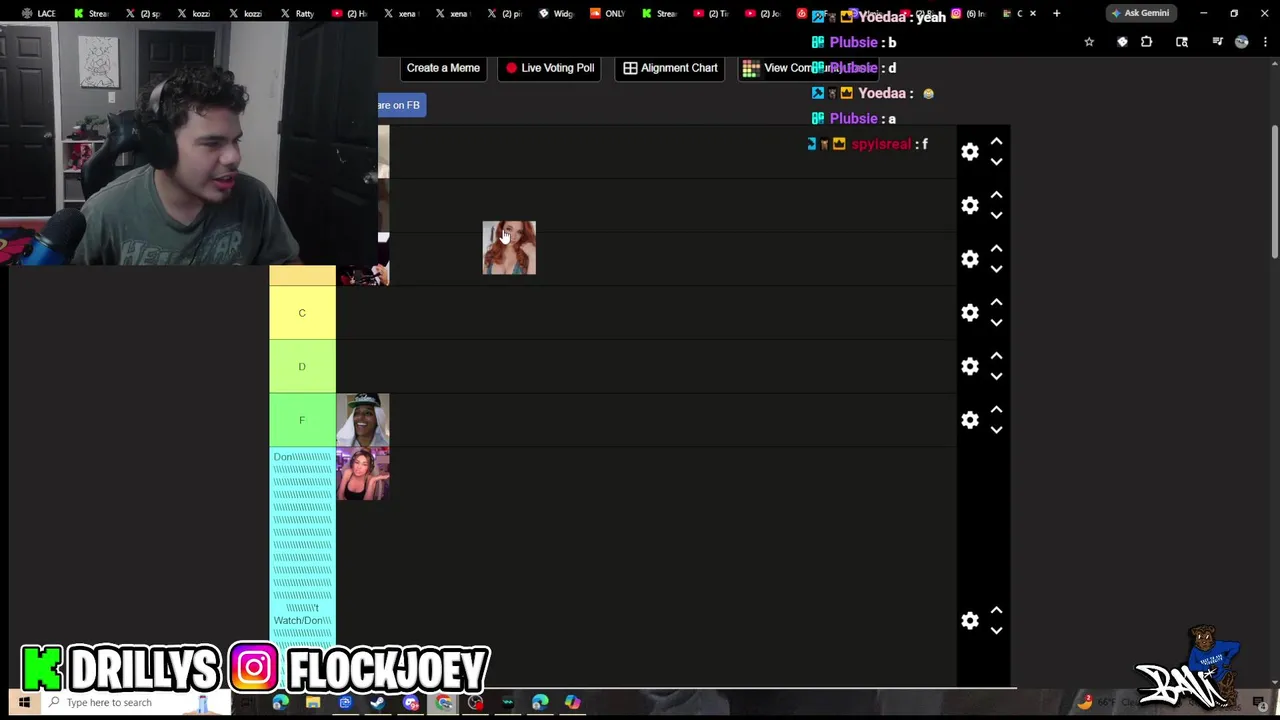The image size is (1280, 720).
Task: Open the Alignment Chart view
Action: click(669, 68)
